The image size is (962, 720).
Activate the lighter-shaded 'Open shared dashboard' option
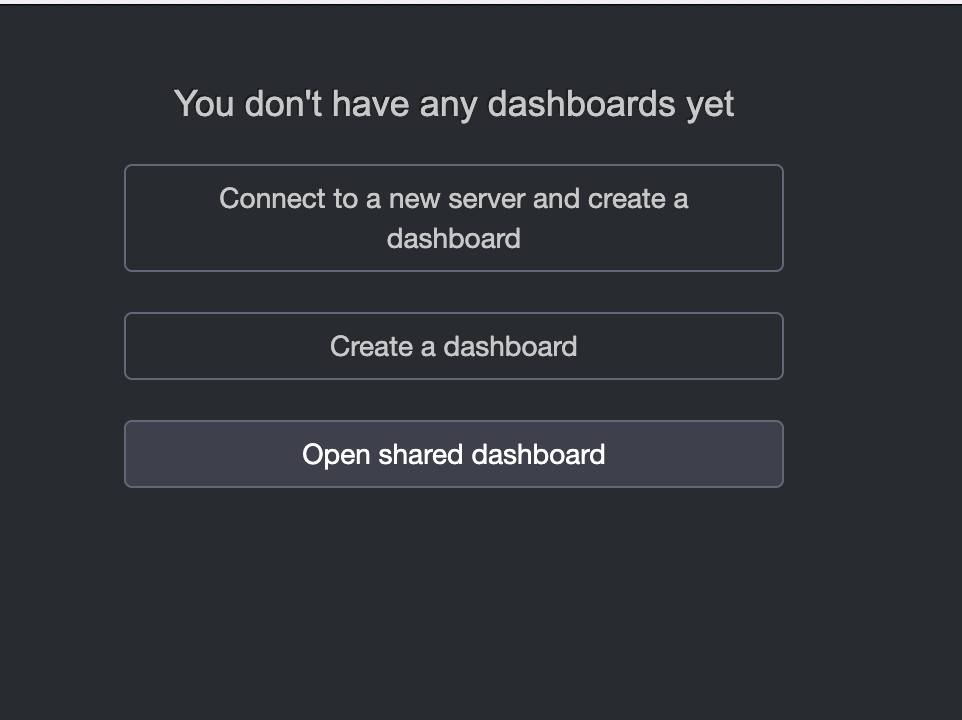tap(453, 454)
